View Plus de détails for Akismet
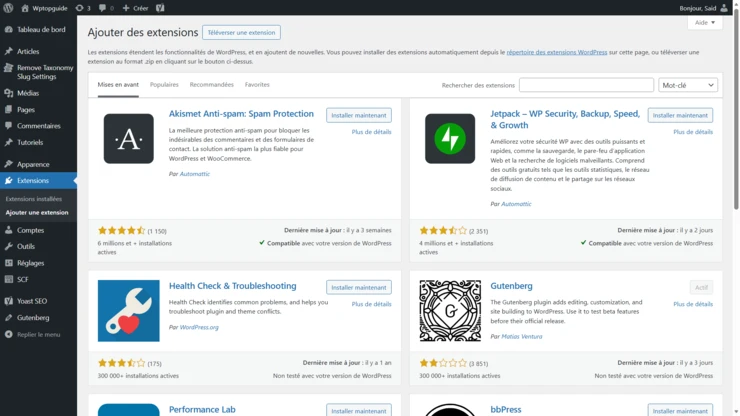 371,132
